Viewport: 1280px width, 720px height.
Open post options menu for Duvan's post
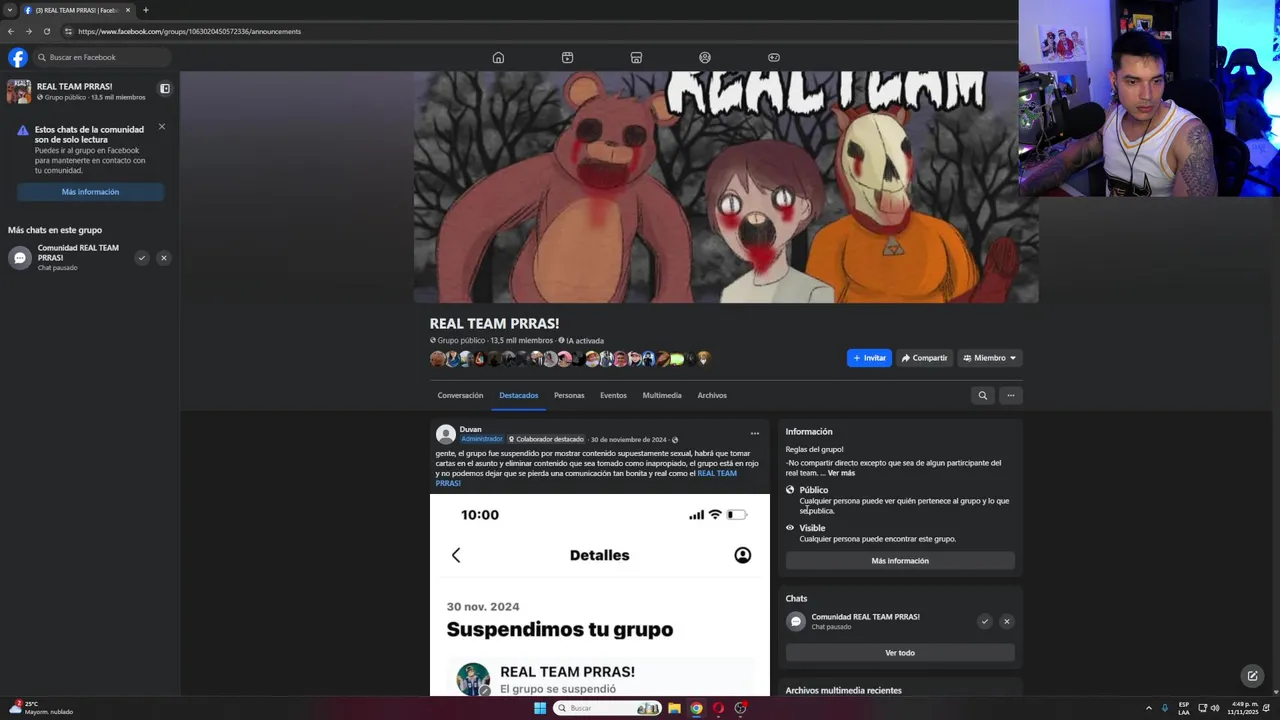[x=755, y=433]
